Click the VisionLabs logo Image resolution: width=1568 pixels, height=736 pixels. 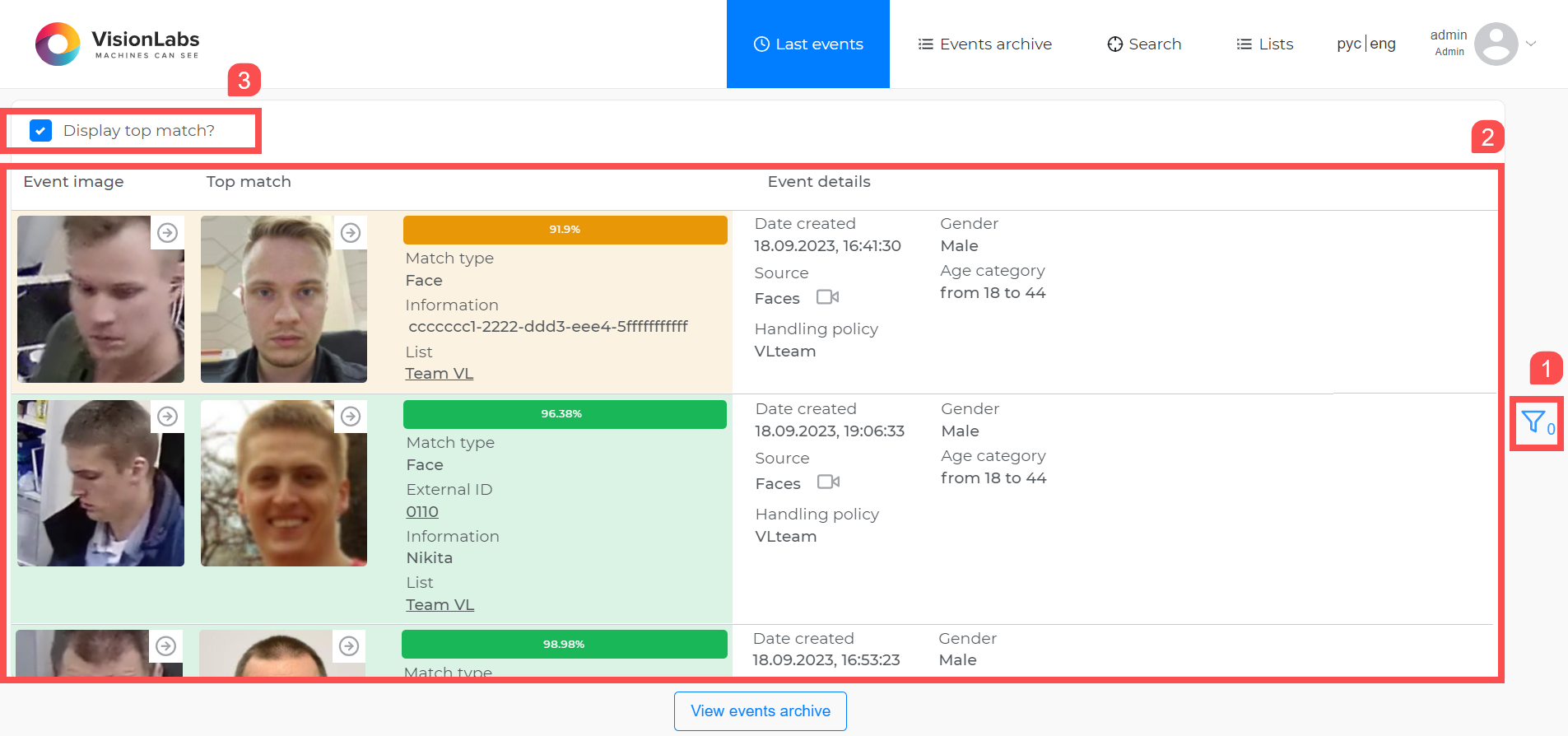click(117, 44)
